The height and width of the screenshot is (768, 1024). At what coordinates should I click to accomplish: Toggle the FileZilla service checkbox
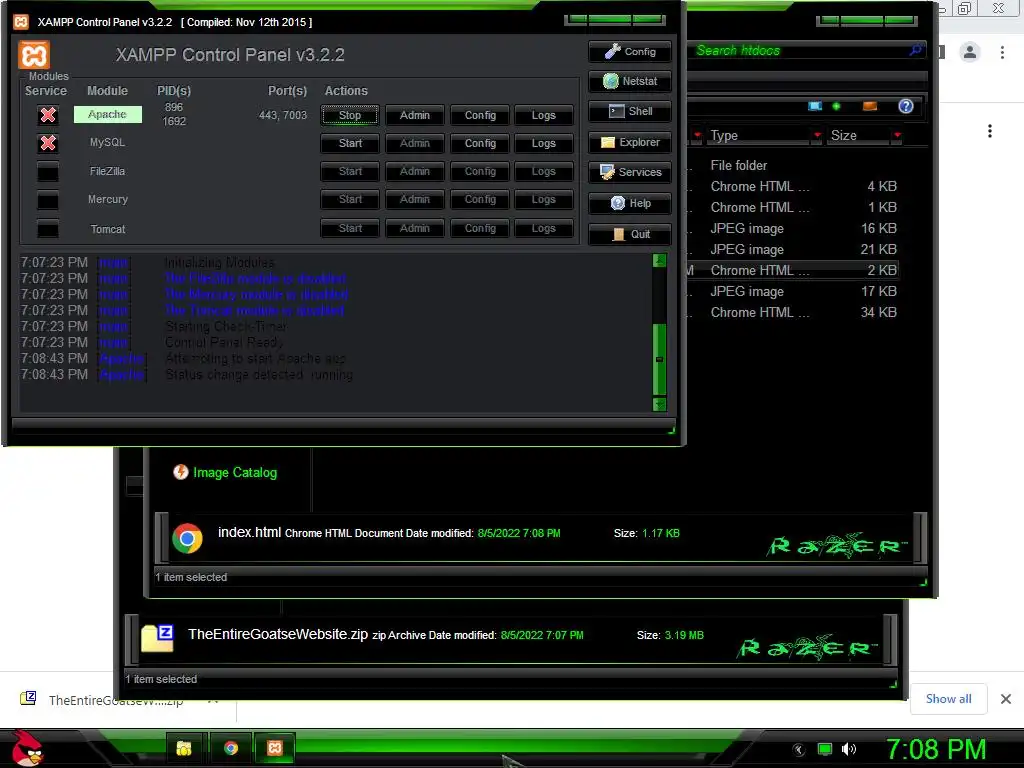tap(48, 172)
